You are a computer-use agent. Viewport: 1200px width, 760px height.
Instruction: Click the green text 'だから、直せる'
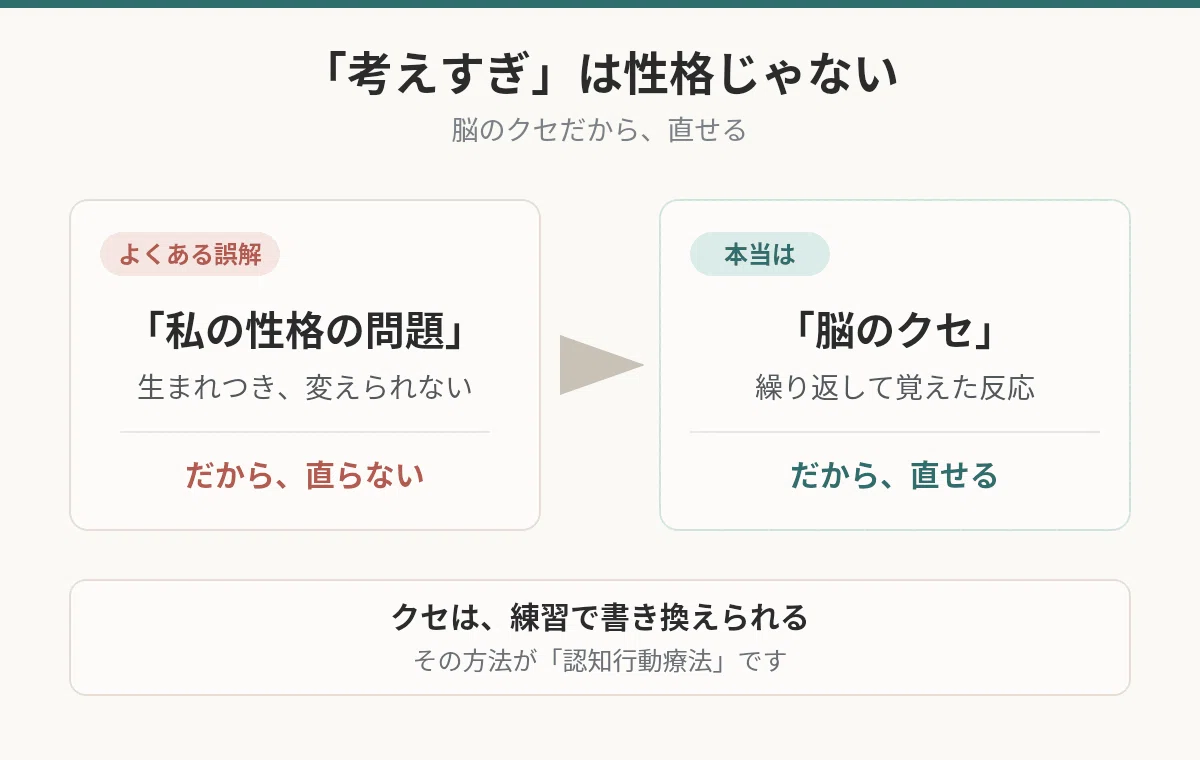(x=895, y=475)
